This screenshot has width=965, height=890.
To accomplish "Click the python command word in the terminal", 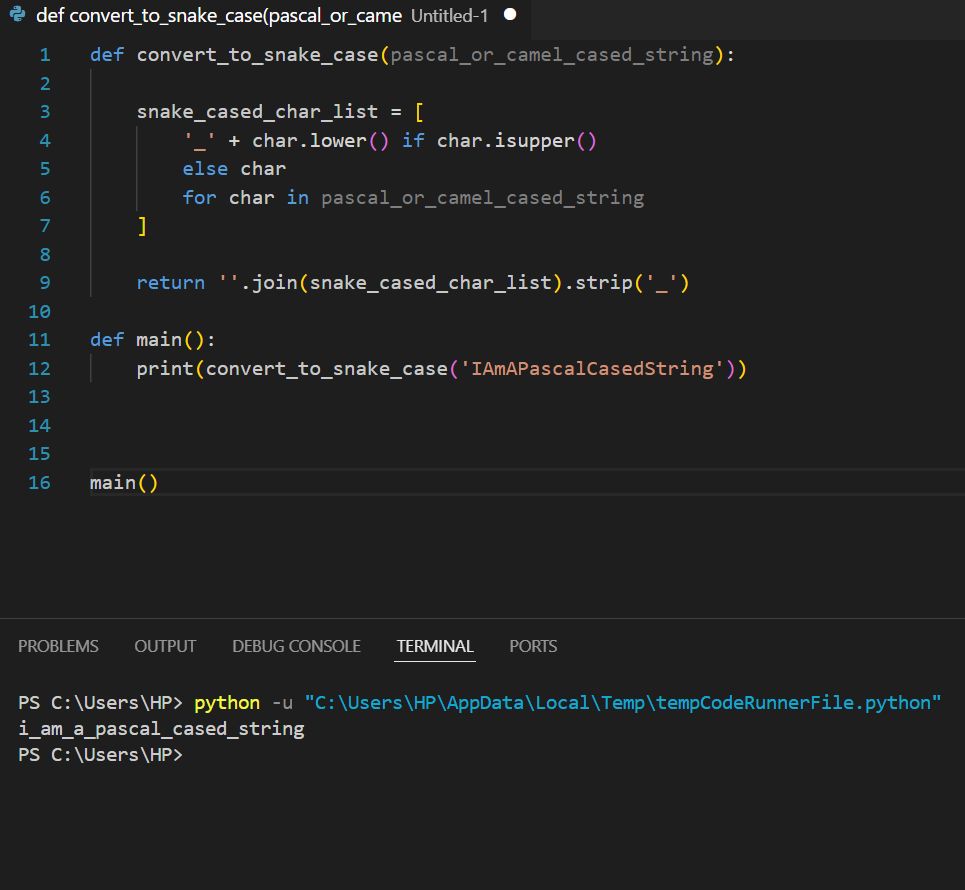I will 227,702.
